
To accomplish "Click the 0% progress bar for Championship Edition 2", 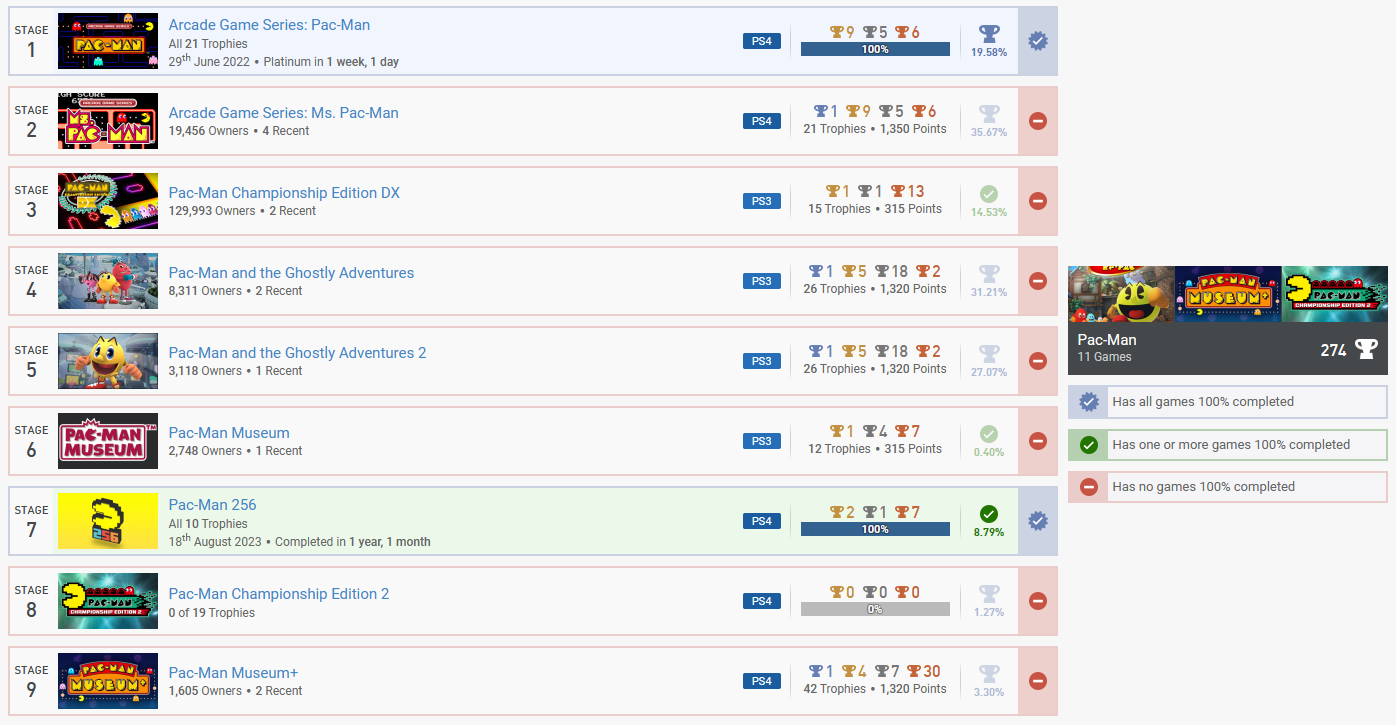I will (x=875, y=609).
